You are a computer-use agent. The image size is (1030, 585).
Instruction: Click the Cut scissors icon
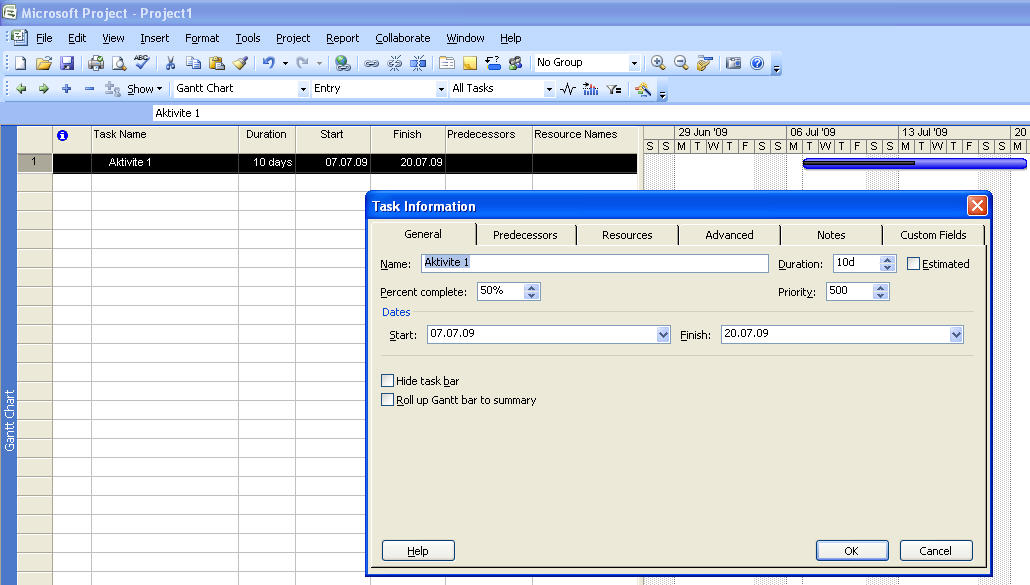170,63
